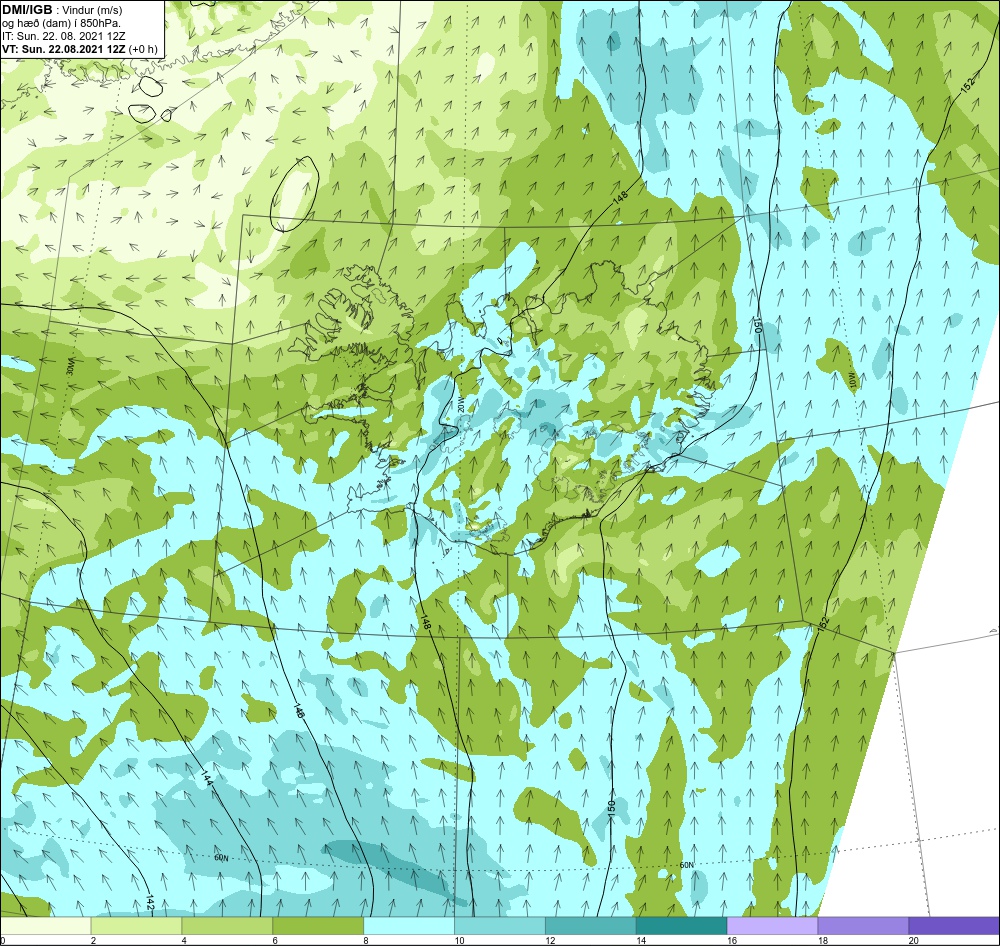Pick the teal 12–14 m/s swatch

click(591, 925)
